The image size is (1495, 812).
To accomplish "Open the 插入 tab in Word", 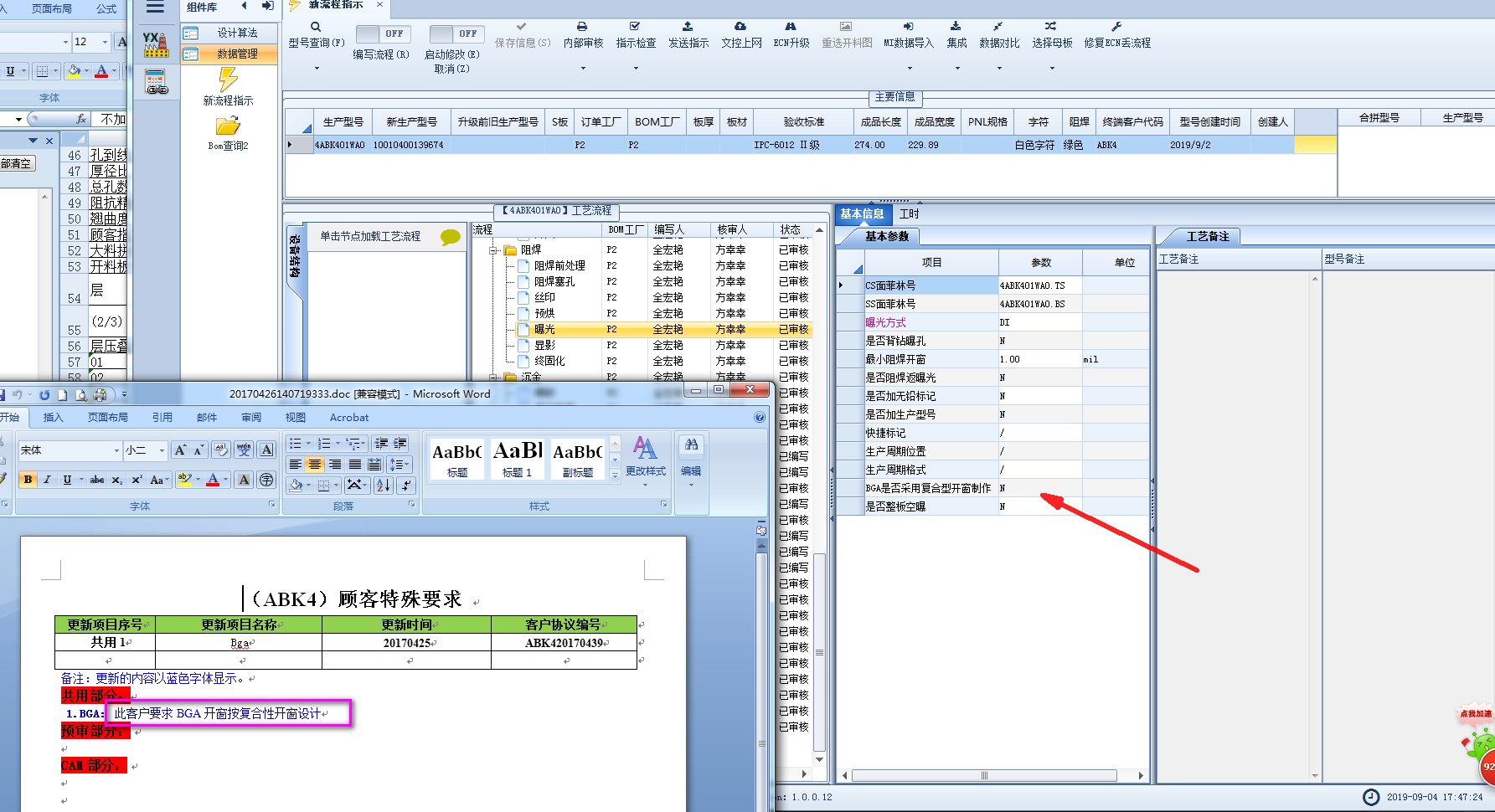I will pos(53,417).
